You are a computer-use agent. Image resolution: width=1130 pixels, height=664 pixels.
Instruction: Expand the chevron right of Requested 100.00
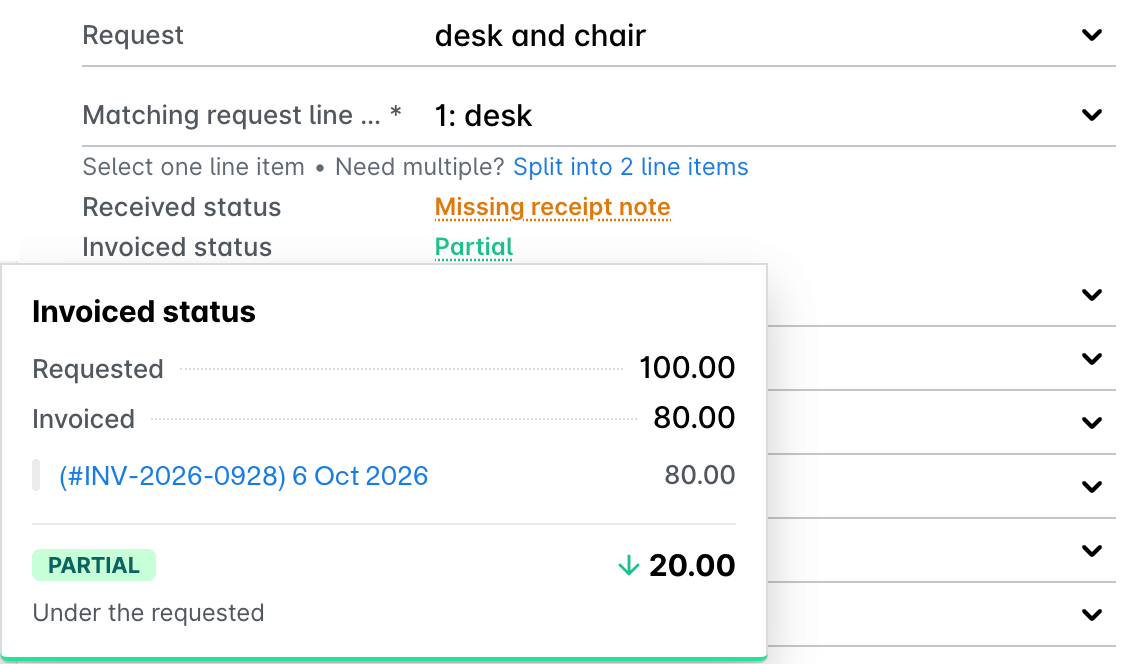[1092, 359]
